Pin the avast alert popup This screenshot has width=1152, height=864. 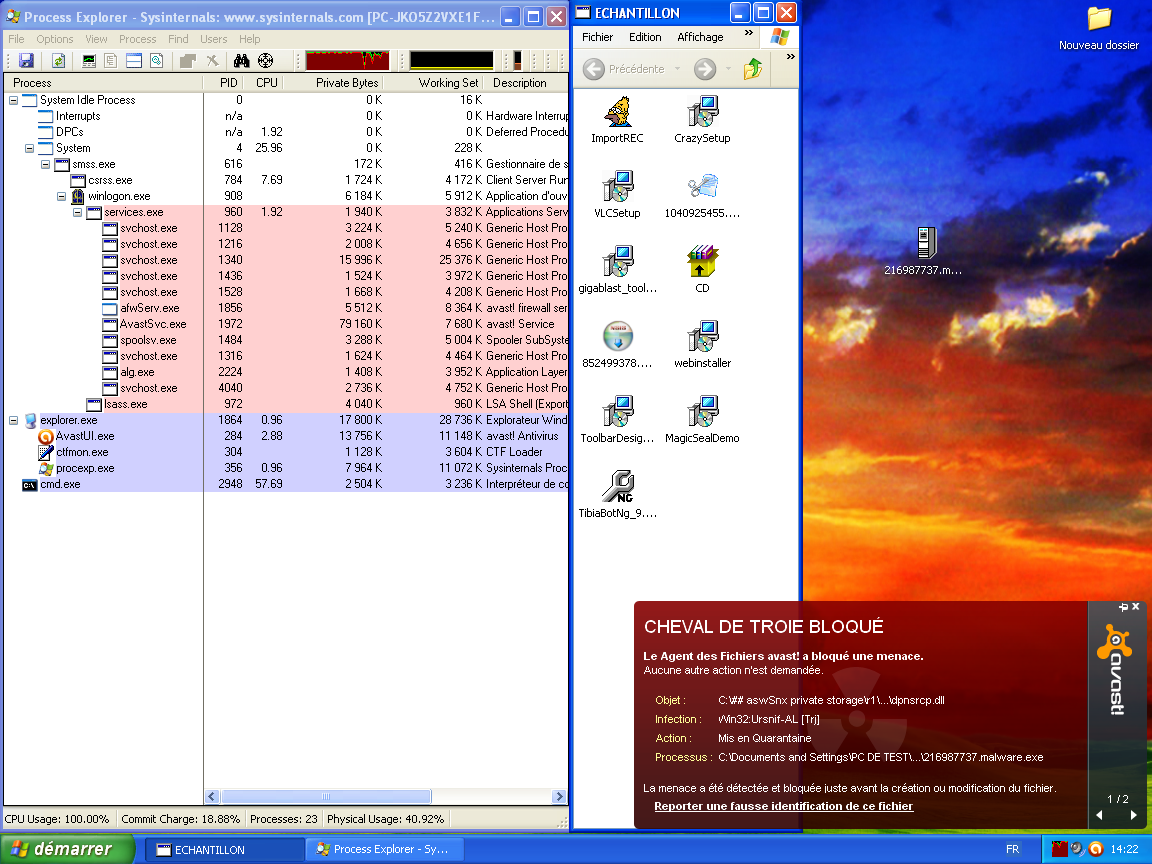point(1123,607)
